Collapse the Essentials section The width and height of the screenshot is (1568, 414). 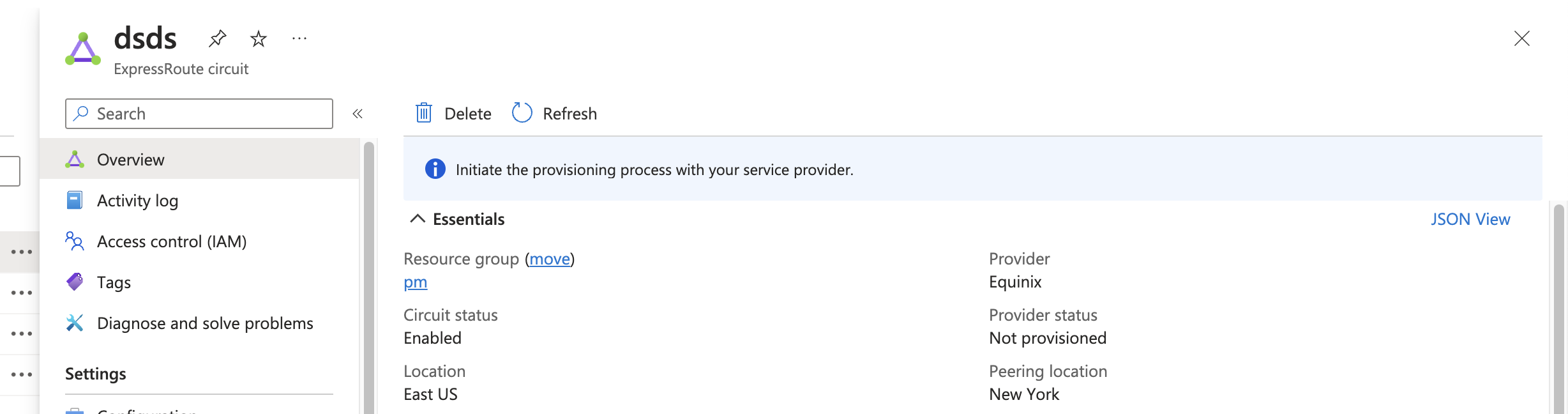418,218
